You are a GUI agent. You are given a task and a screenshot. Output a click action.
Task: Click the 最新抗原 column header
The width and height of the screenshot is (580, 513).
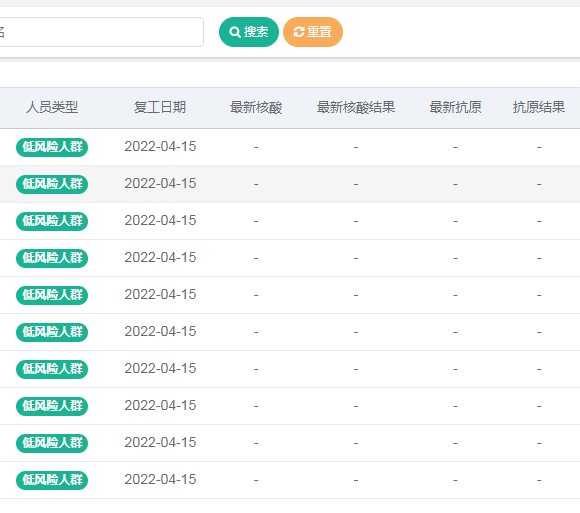pyautogui.click(x=455, y=108)
